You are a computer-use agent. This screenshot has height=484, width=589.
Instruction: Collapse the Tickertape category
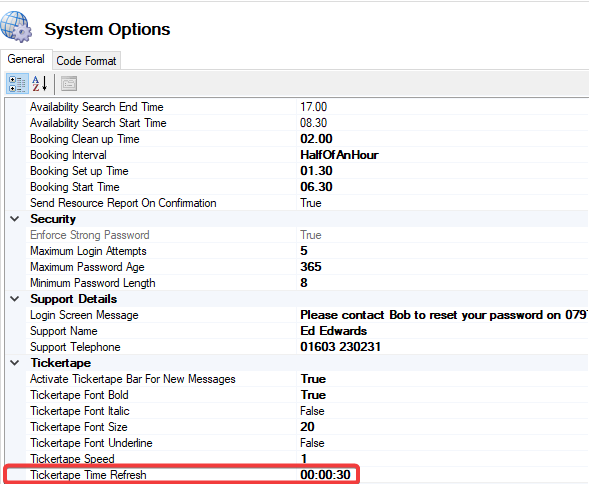click(15, 363)
